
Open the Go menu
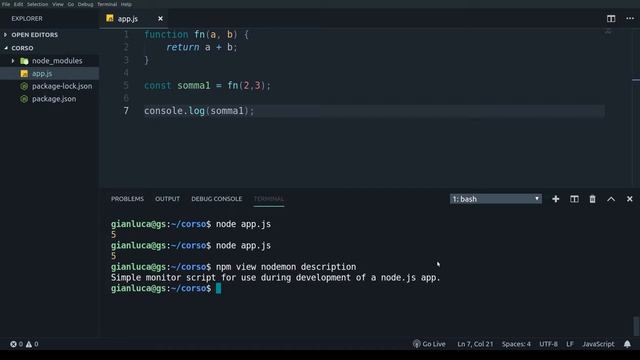[71, 4]
